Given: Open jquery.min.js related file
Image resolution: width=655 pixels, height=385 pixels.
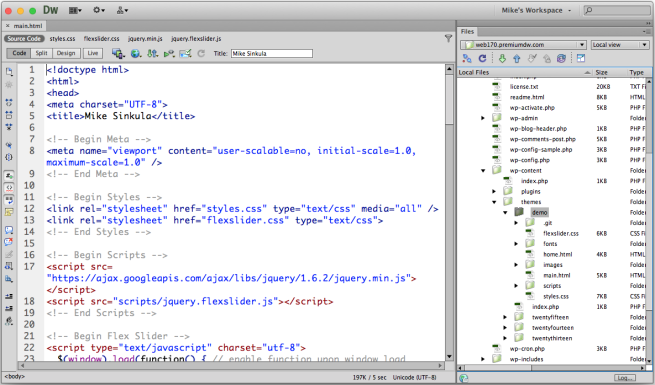Looking at the screenshot, I should coord(145,38).
